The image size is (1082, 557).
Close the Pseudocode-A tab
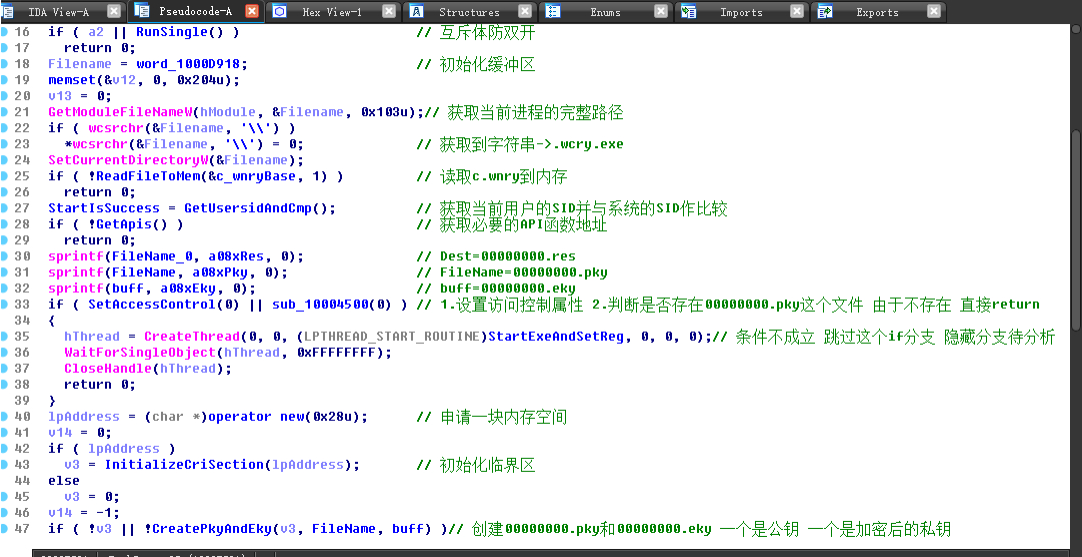252,11
